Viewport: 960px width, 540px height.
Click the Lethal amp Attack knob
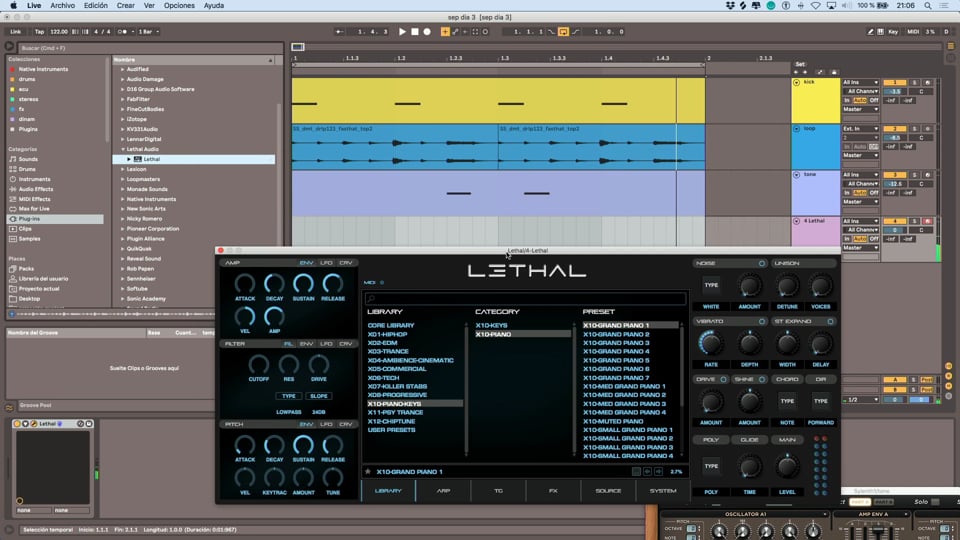(245, 283)
